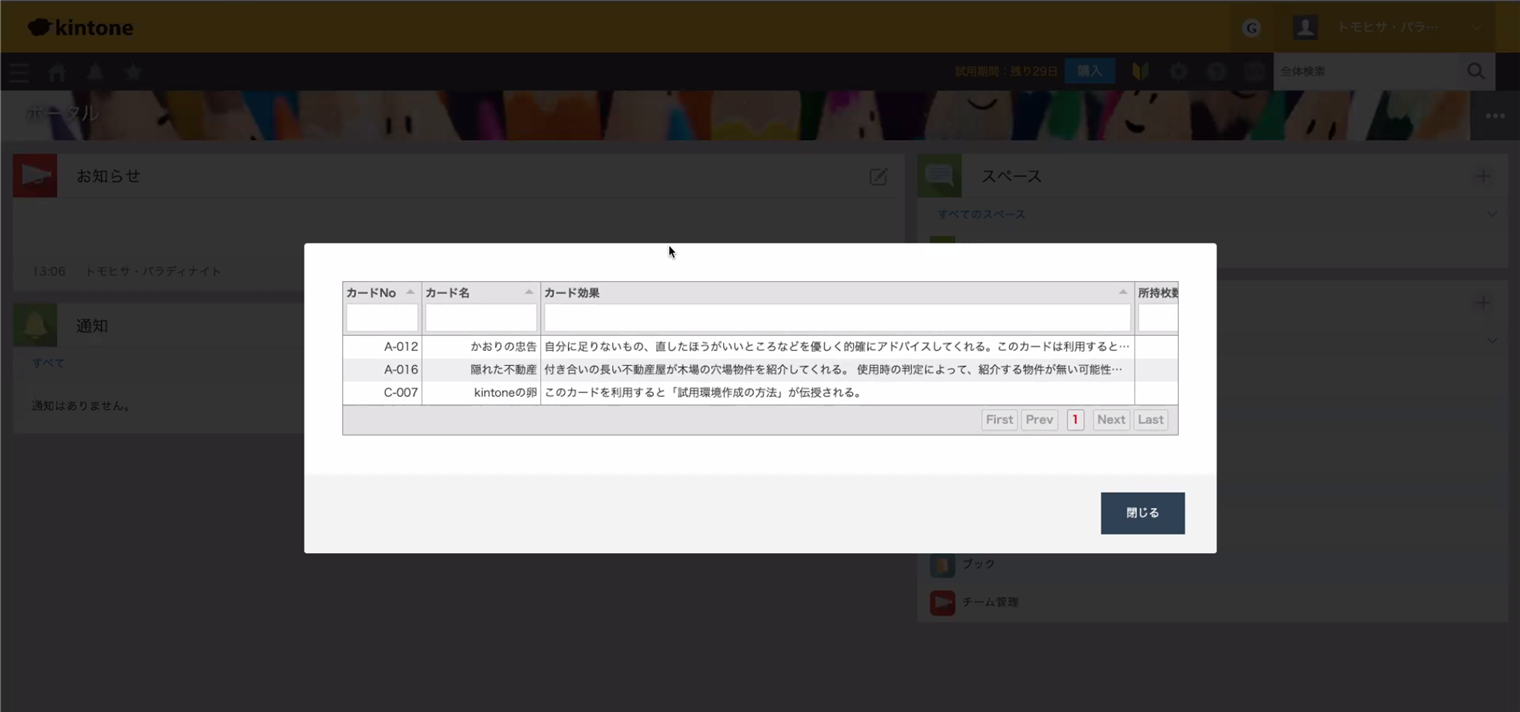Image resolution: width=1520 pixels, height=712 pixels.
Task: Go to the Next page
Action: tap(1111, 420)
